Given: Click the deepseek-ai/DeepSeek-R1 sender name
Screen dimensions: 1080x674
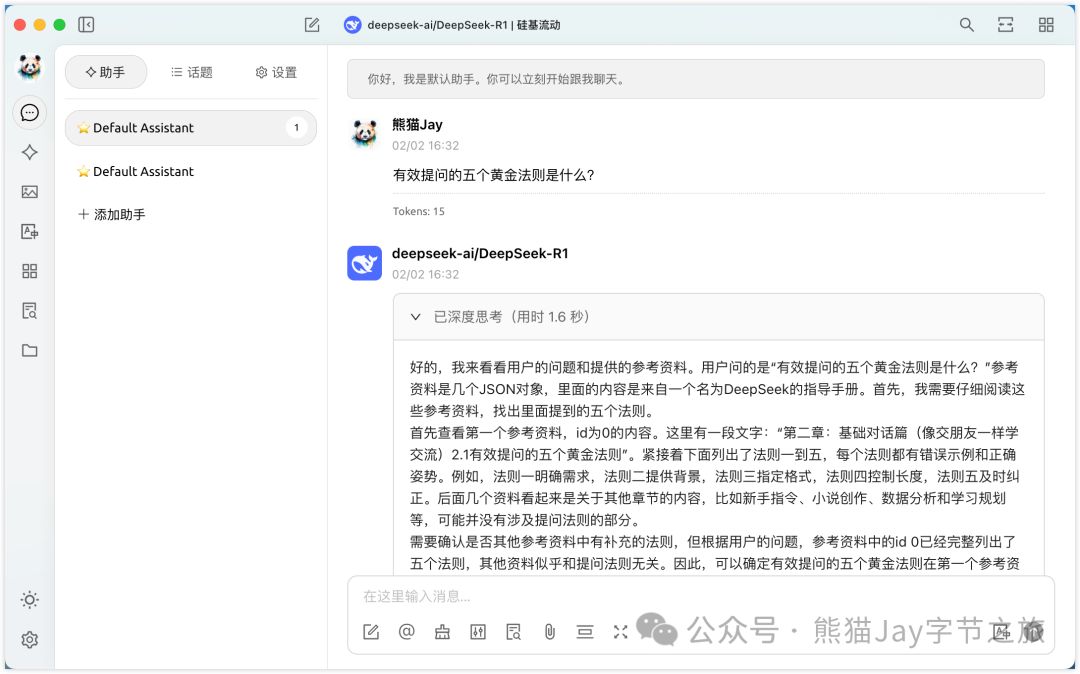Looking at the screenshot, I should (480, 253).
